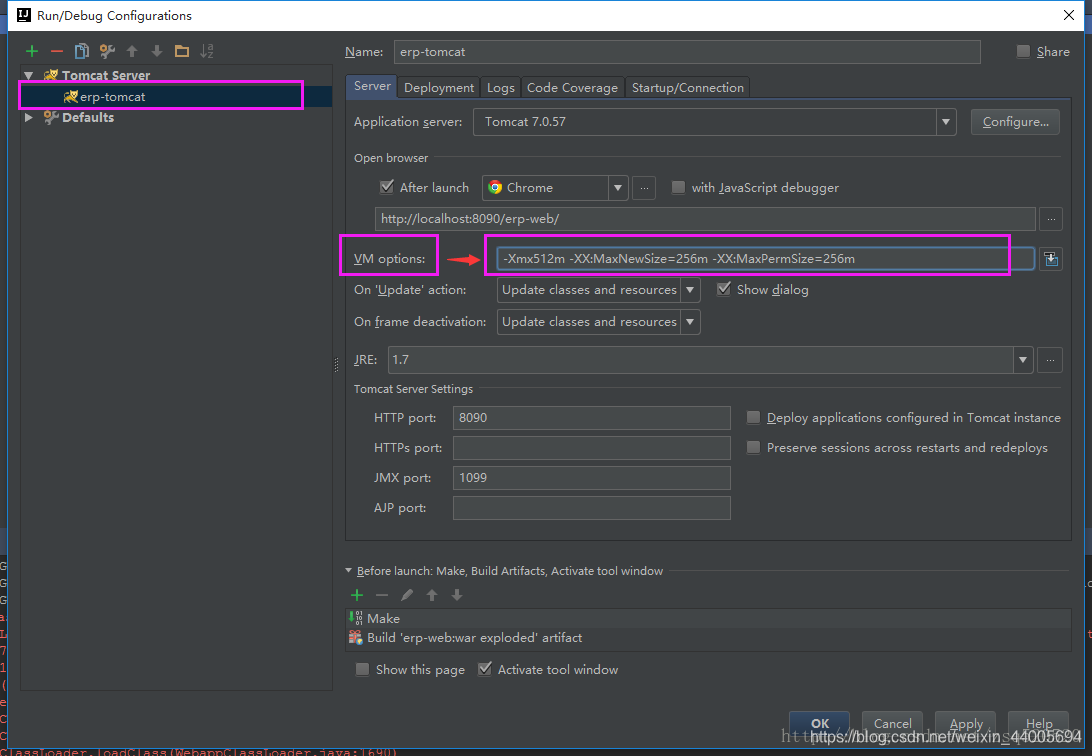
Task: Move configuration down in the list
Action: pyautogui.click(x=157, y=51)
